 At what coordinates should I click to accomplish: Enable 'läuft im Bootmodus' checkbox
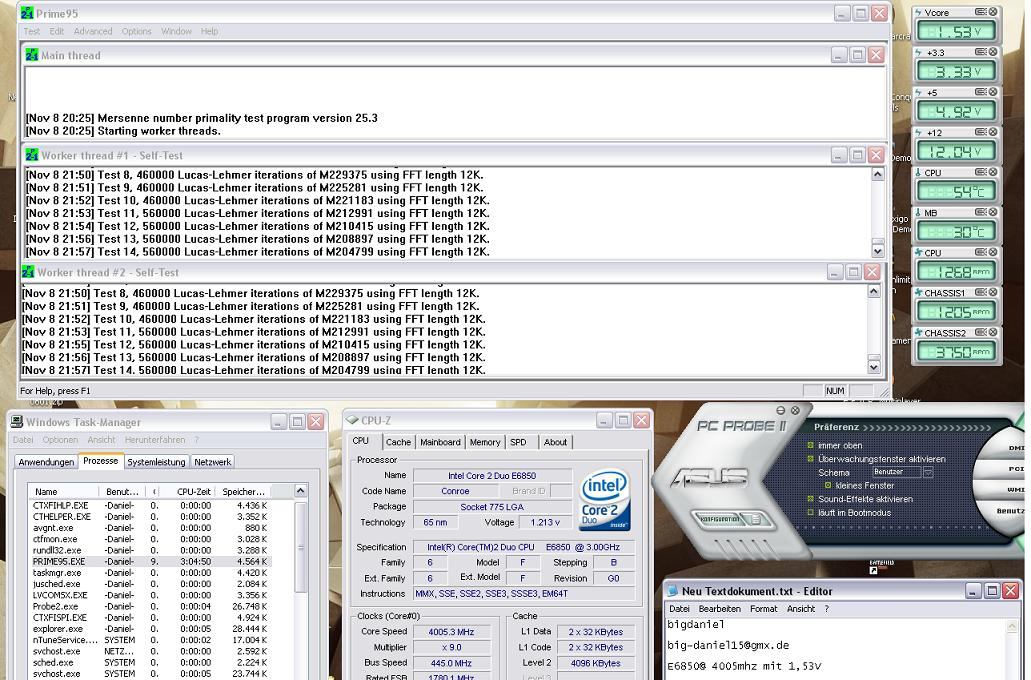coord(811,512)
